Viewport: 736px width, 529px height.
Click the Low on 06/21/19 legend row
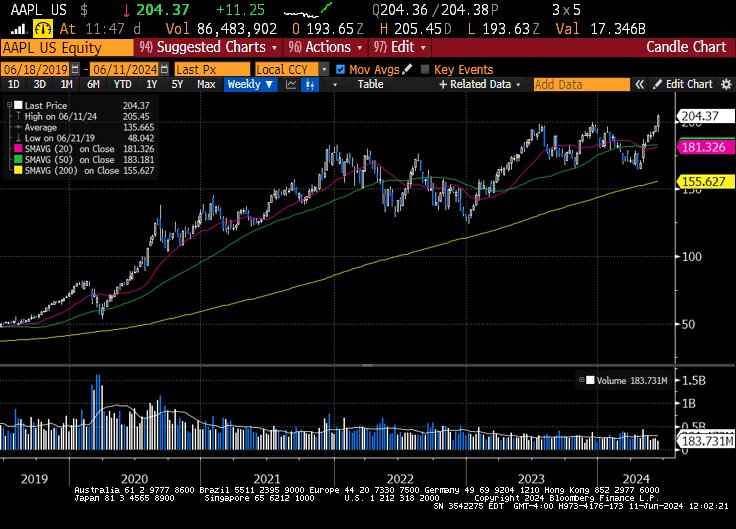pyautogui.click(x=84, y=138)
